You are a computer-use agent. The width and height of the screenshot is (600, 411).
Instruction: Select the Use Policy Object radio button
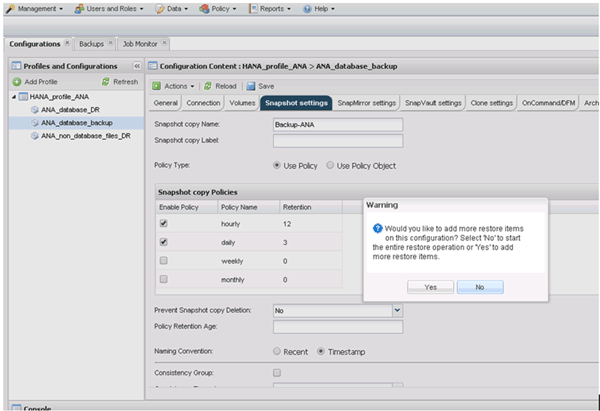[331, 164]
